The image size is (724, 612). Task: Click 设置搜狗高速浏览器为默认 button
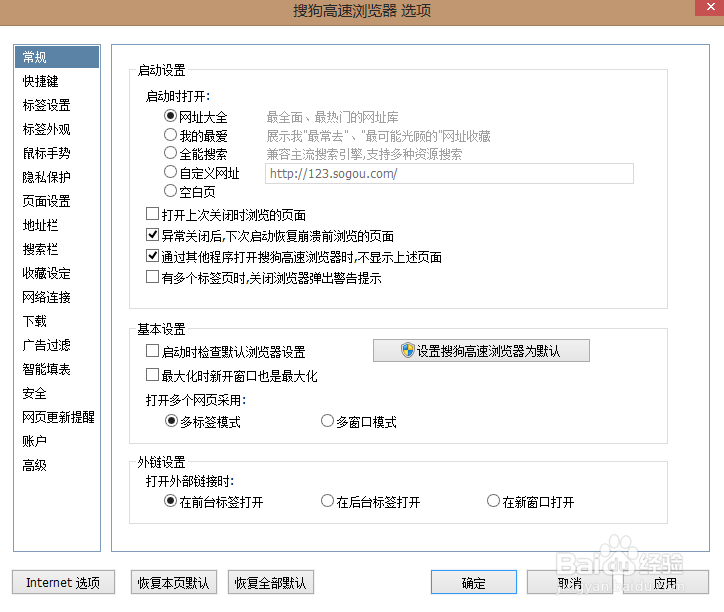click(481, 351)
